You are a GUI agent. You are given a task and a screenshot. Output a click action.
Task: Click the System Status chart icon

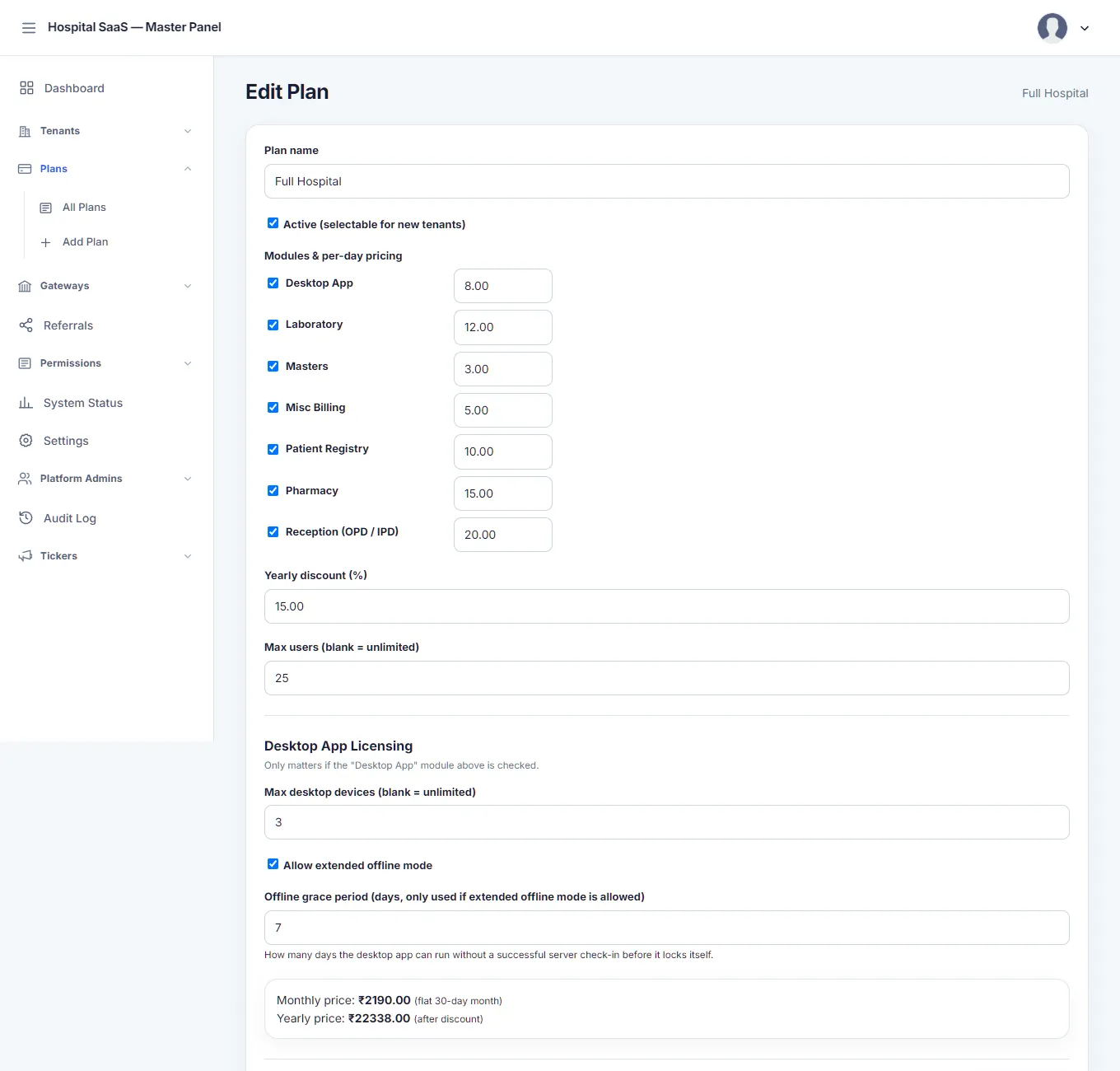(26, 403)
